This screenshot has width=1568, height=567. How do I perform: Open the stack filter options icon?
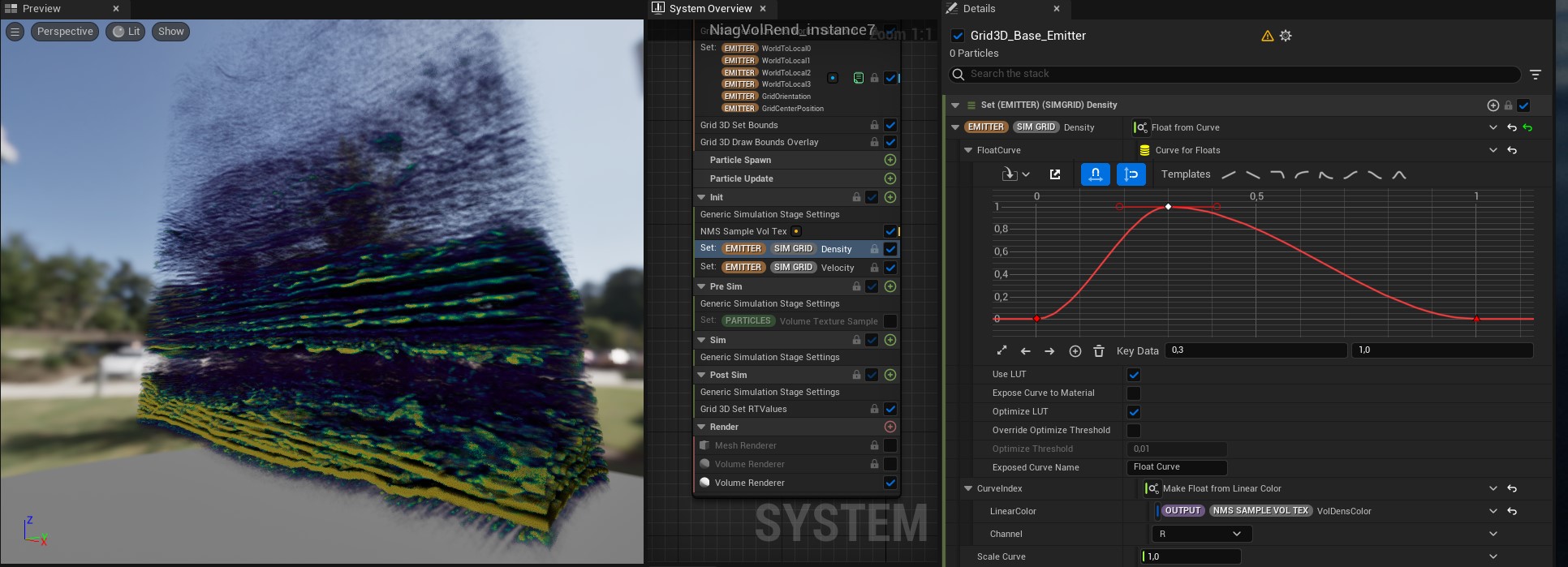1536,74
